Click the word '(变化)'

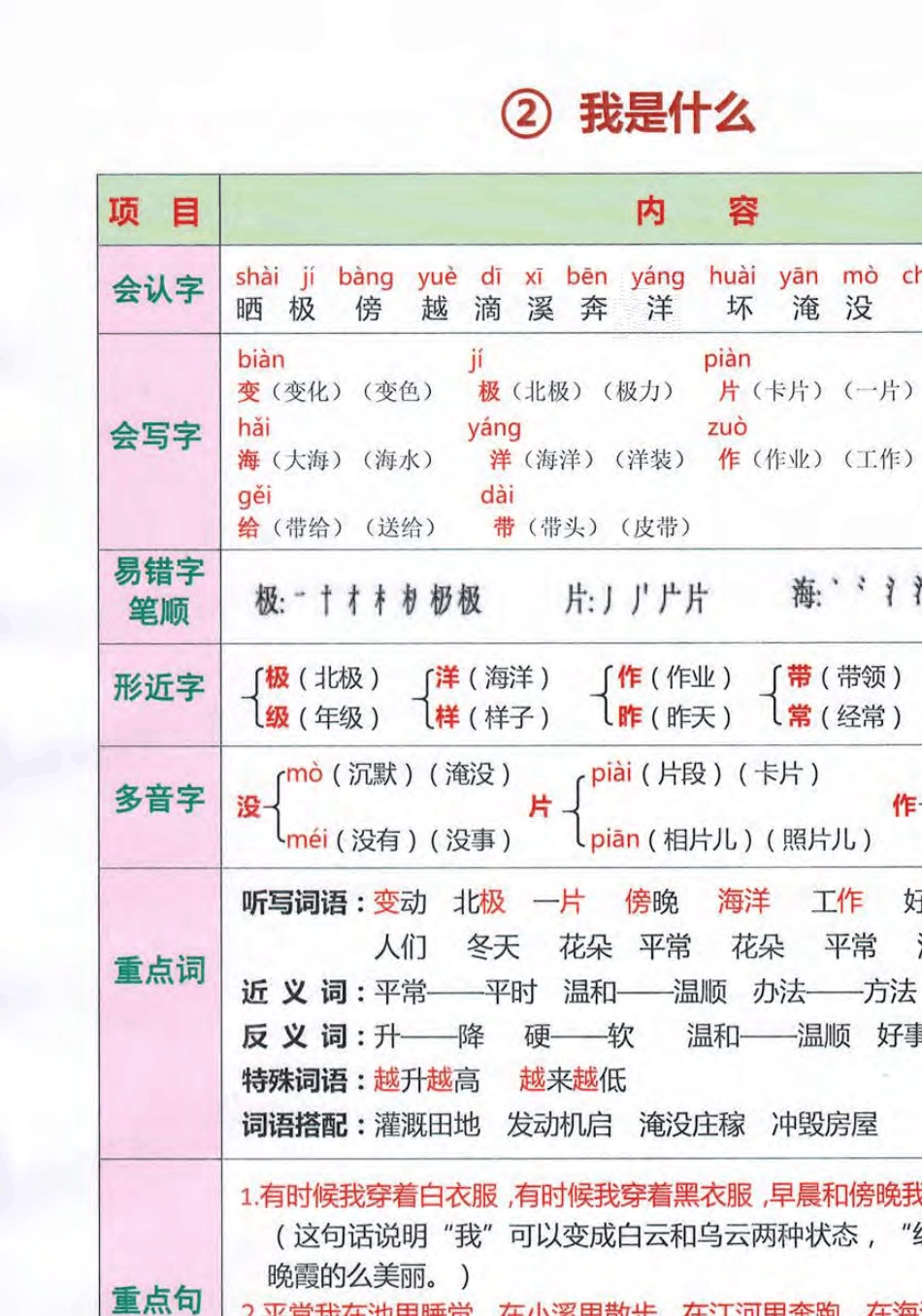point(308,392)
